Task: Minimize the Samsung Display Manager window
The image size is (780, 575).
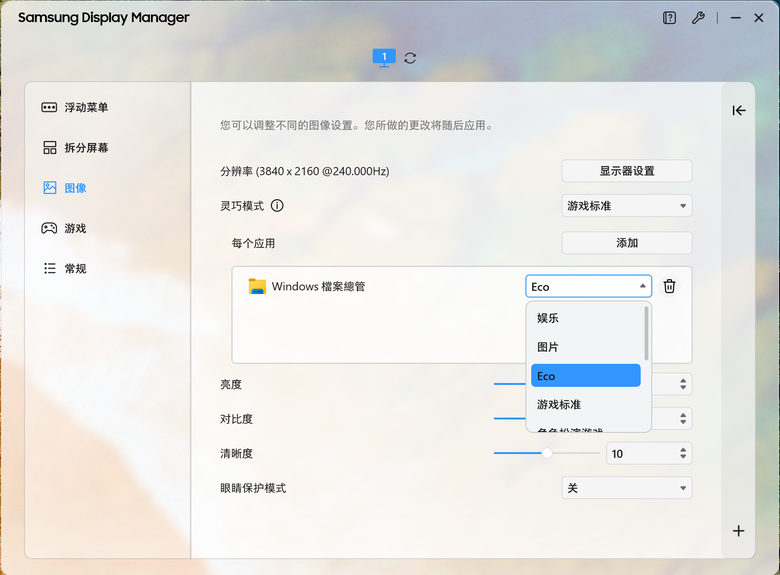Action: click(736, 18)
